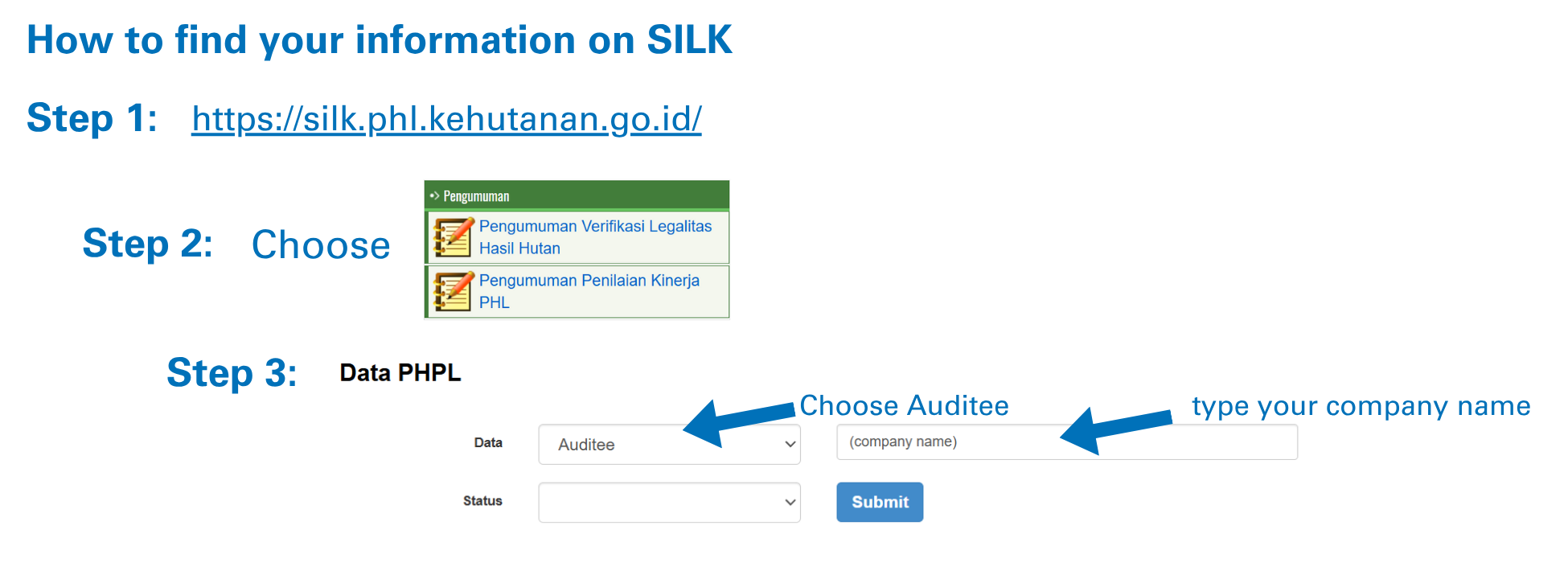Click the chevron on the Status dropdown
The width and height of the screenshot is (1568, 579).
tap(790, 503)
